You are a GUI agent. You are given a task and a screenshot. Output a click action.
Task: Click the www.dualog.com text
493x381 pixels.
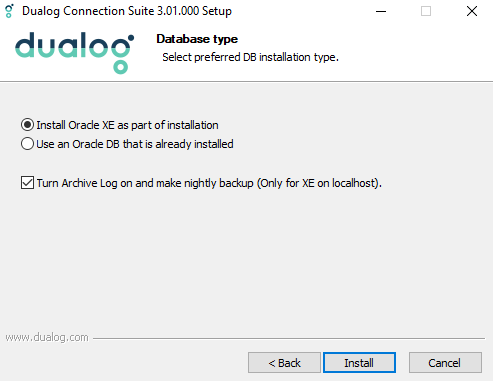coord(47,337)
